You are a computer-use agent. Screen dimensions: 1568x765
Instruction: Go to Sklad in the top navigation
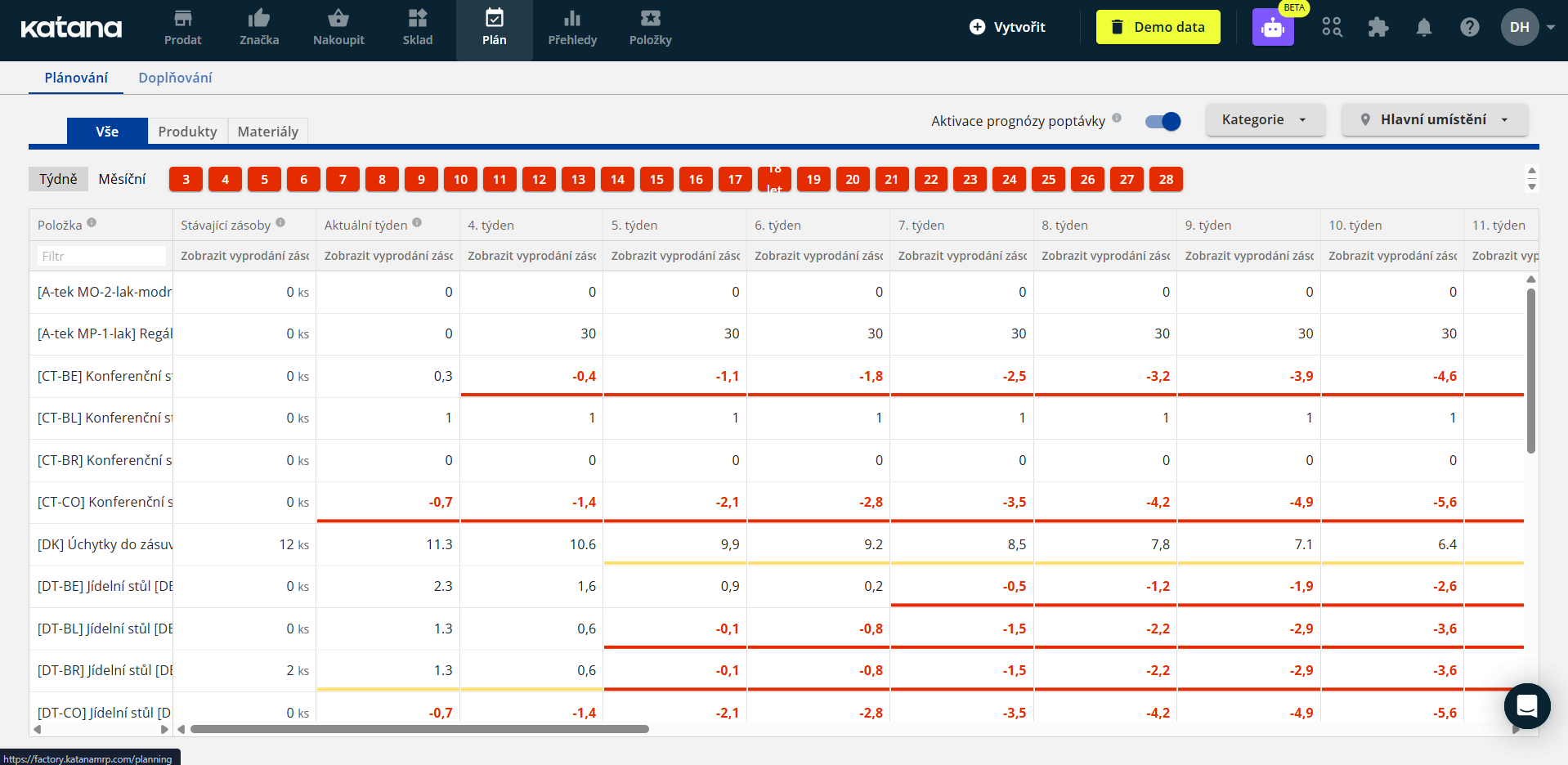click(x=417, y=28)
